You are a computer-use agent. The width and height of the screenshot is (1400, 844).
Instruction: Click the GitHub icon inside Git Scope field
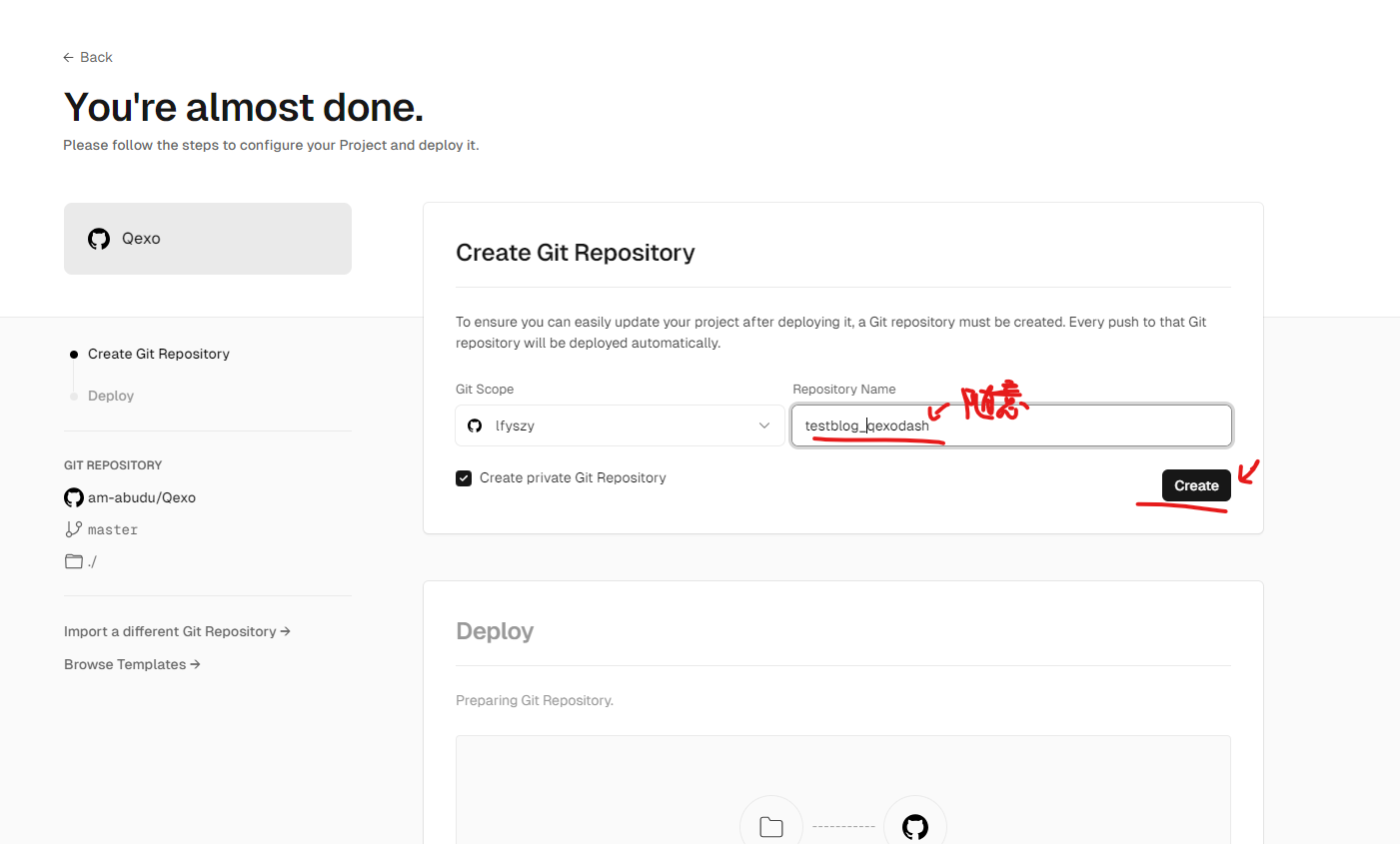475,425
